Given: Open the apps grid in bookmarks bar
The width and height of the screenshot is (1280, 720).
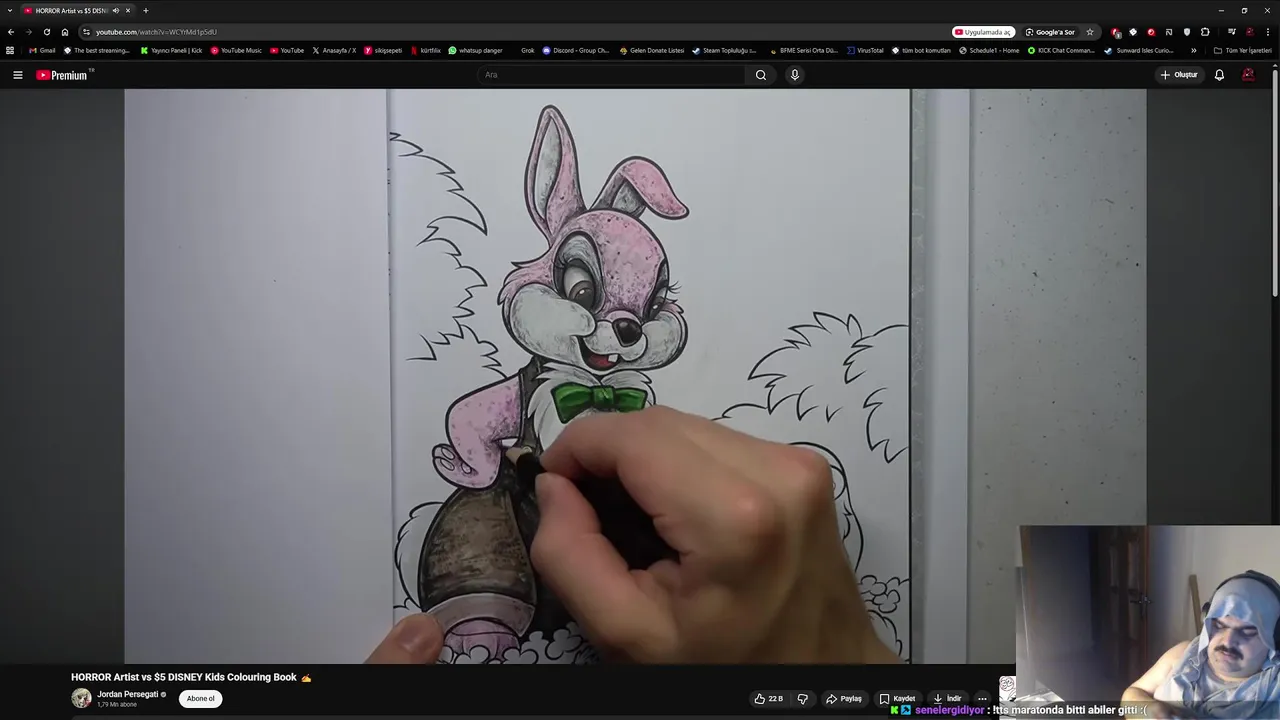Looking at the screenshot, I should point(10,50).
